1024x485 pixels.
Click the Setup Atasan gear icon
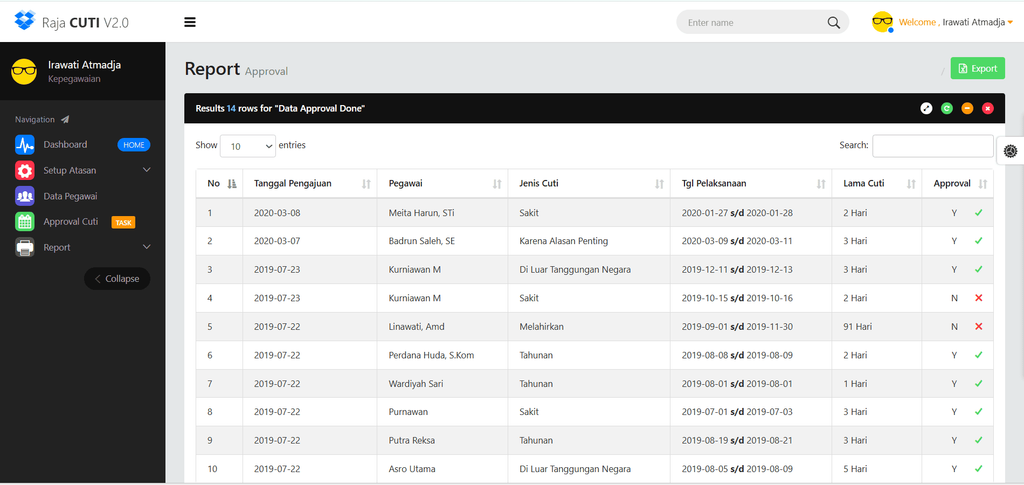click(x=25, y=170)
